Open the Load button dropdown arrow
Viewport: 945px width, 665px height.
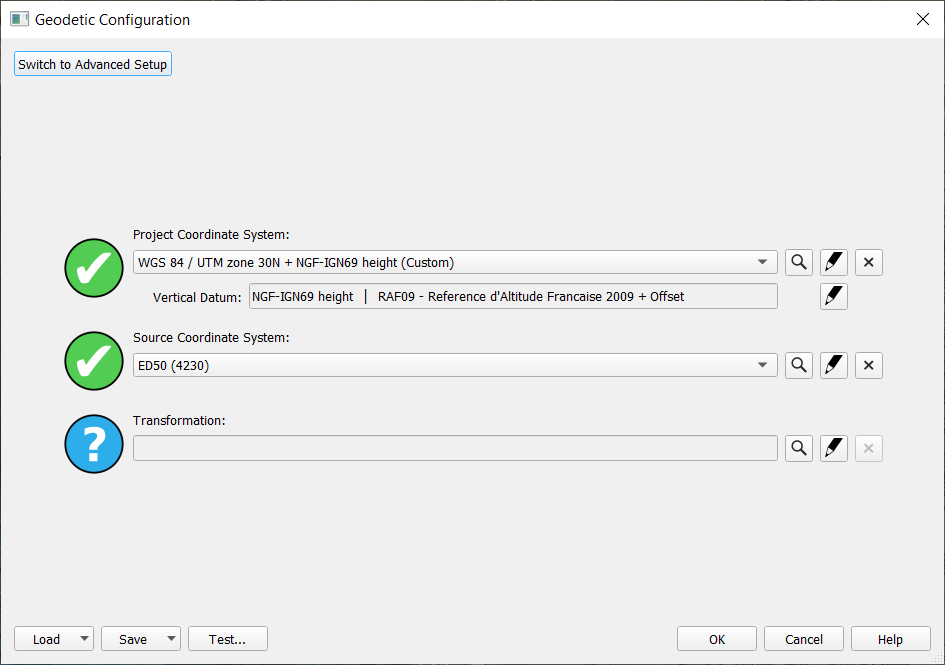(x=84, y=639)
